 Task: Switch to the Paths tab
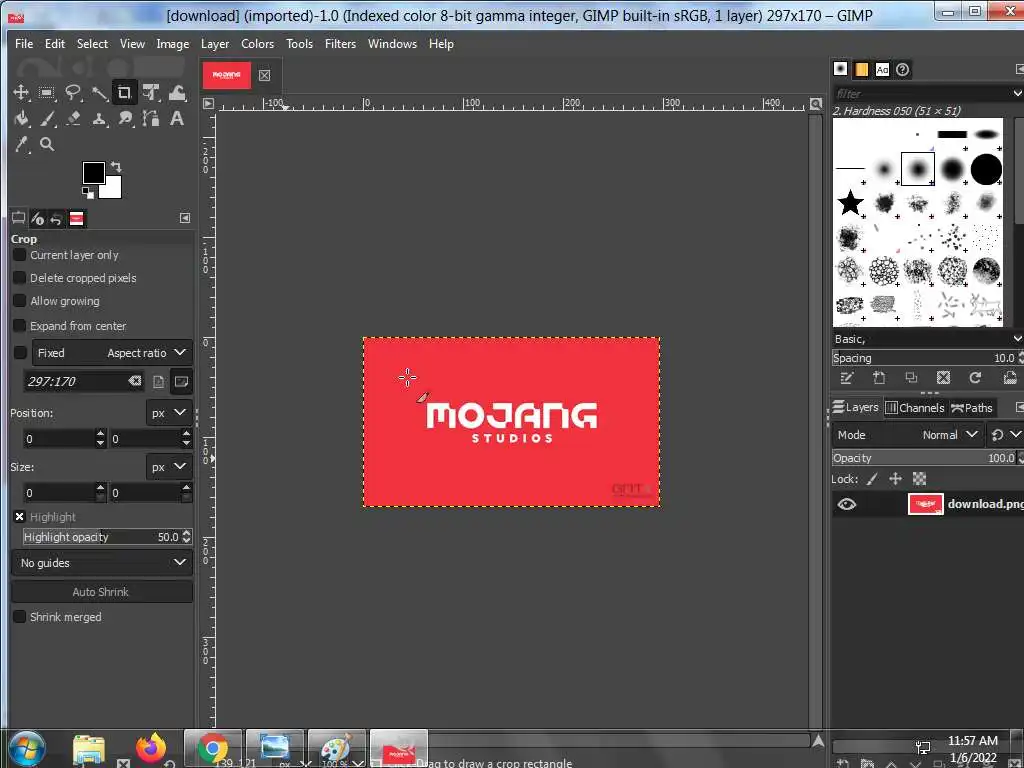click(x=972, y=408)
